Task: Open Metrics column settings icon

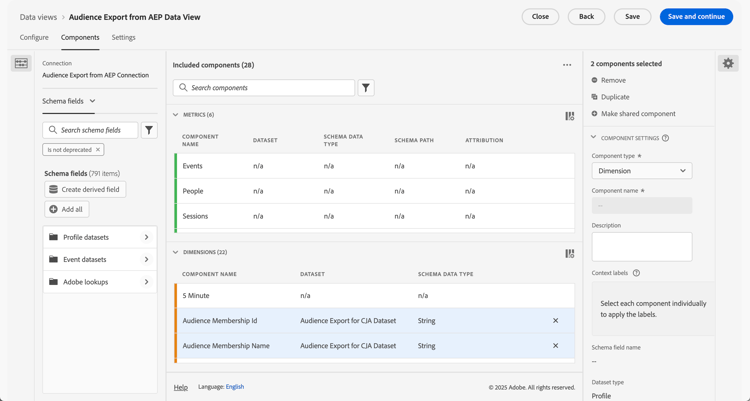Action: tap(570, 116)
